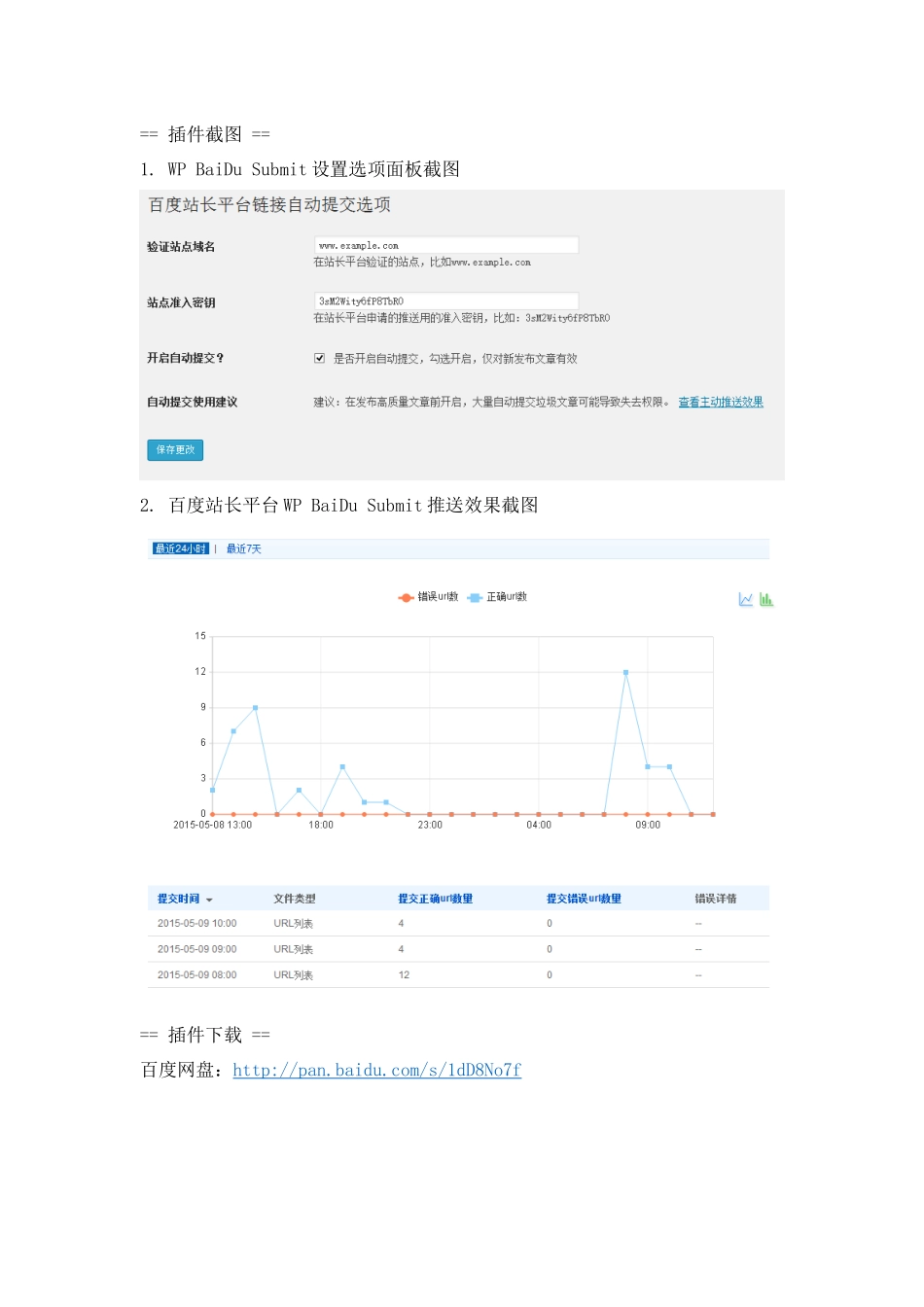Click the 站点准入密钥 label
924x1307 pixels.
tap(181, 302)
